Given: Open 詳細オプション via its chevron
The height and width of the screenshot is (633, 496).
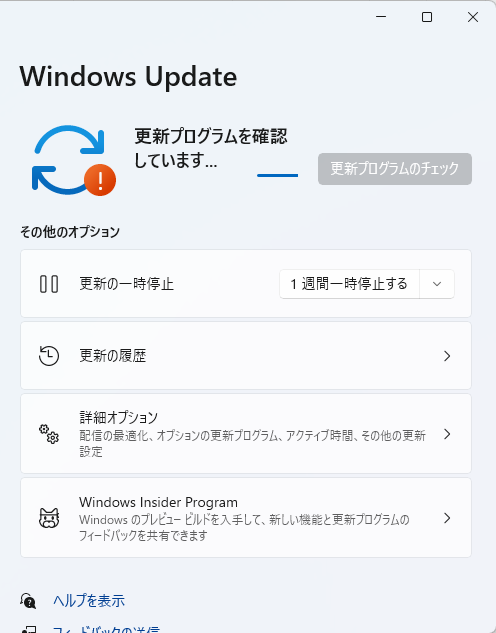Looking at the screenshot, I should (447, 434).
